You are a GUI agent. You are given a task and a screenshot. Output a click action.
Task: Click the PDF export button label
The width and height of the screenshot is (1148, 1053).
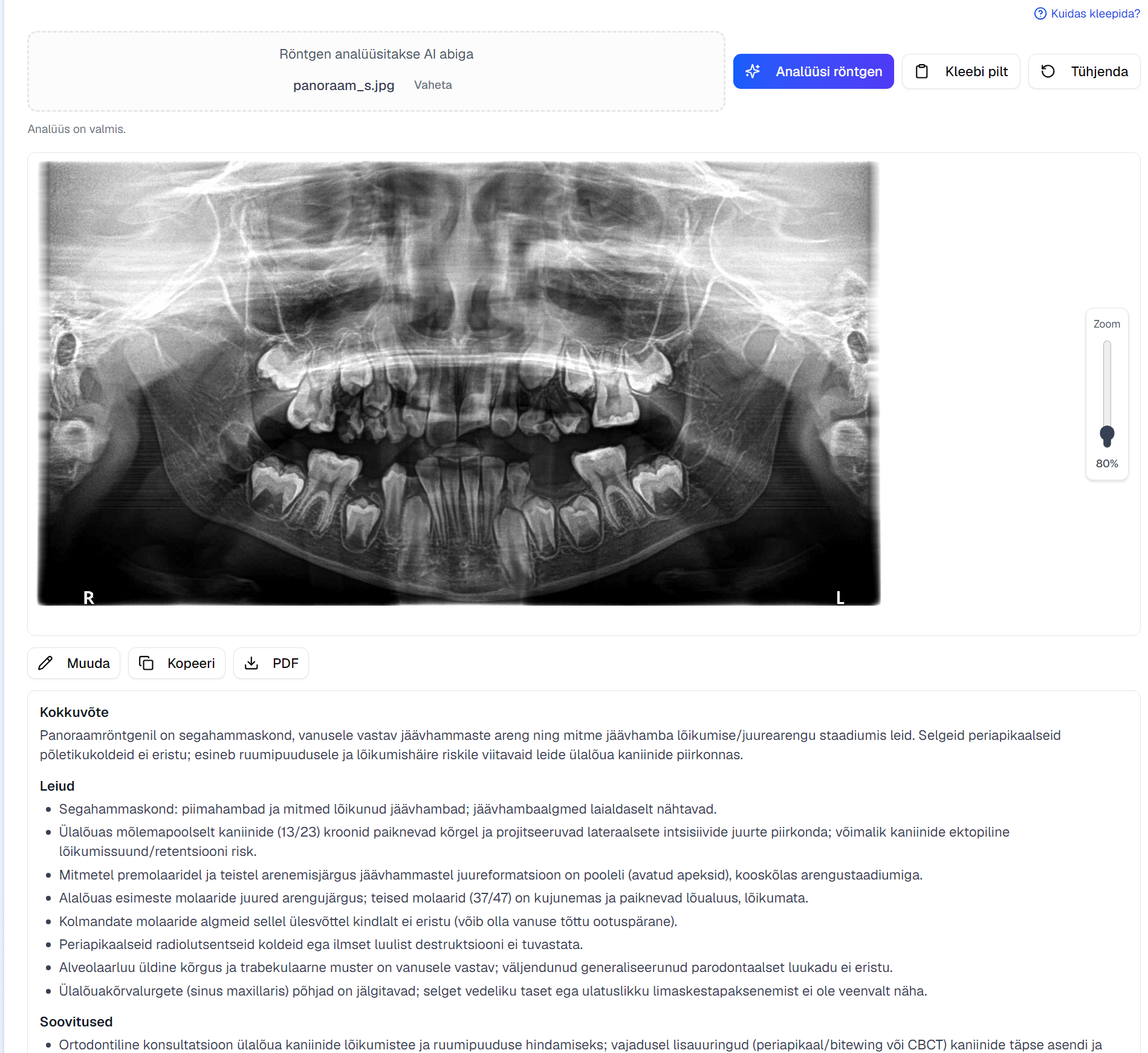point(285,663)
